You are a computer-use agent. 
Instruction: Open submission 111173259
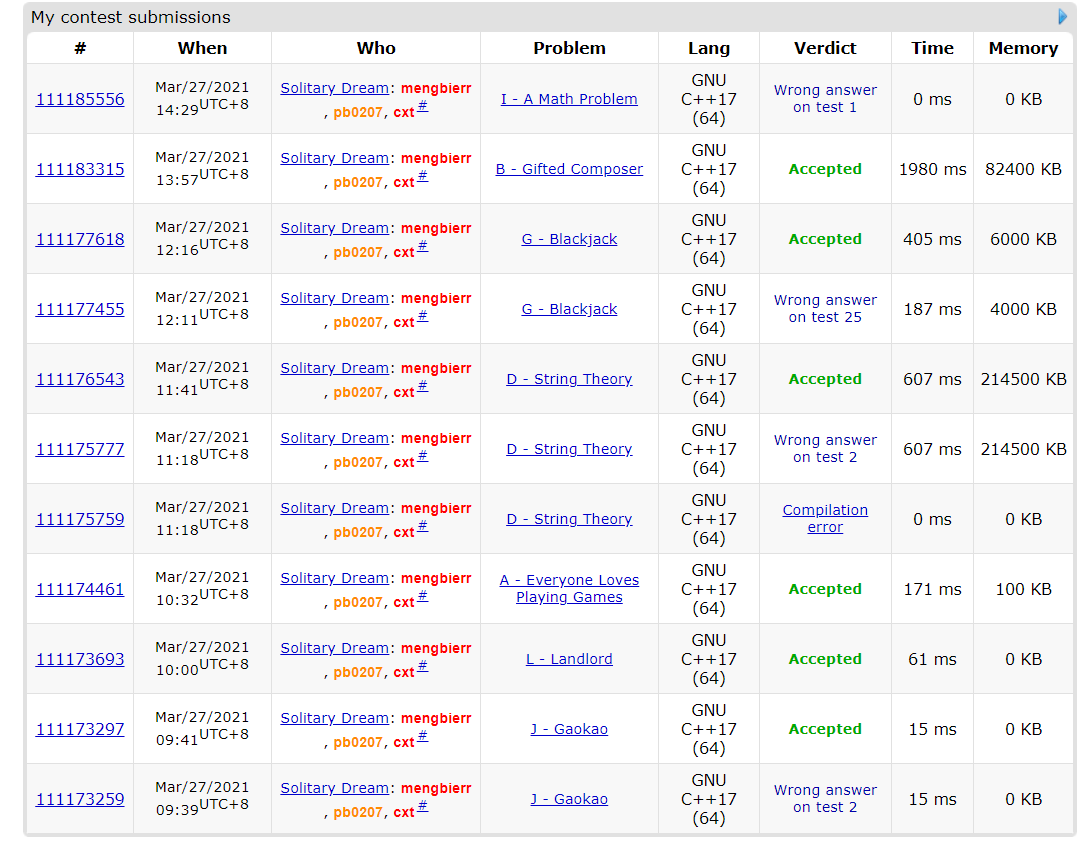pyautogui.click(x=80, y=799)
